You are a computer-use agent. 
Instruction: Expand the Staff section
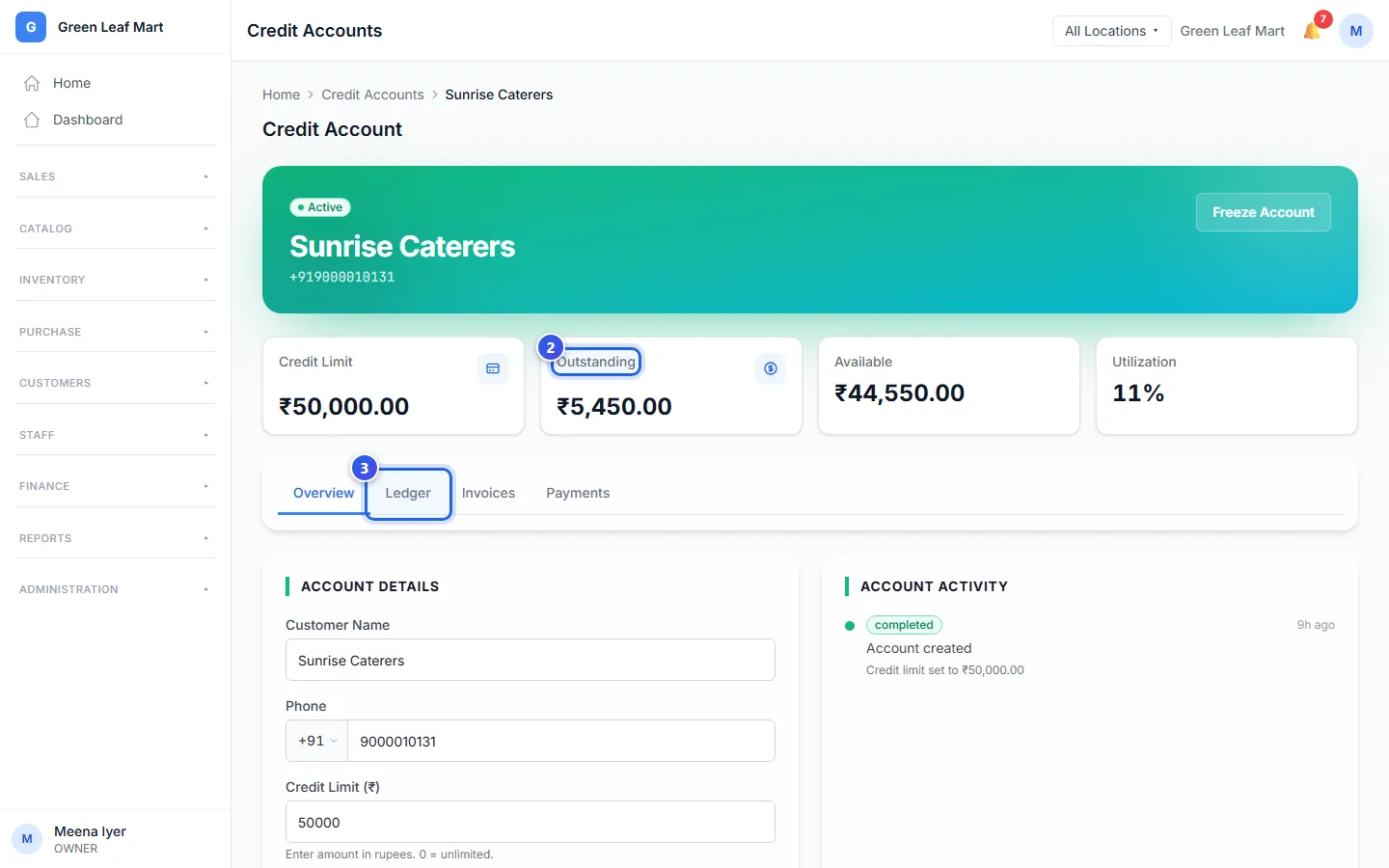pyautogui.click(x=115, y=435)
